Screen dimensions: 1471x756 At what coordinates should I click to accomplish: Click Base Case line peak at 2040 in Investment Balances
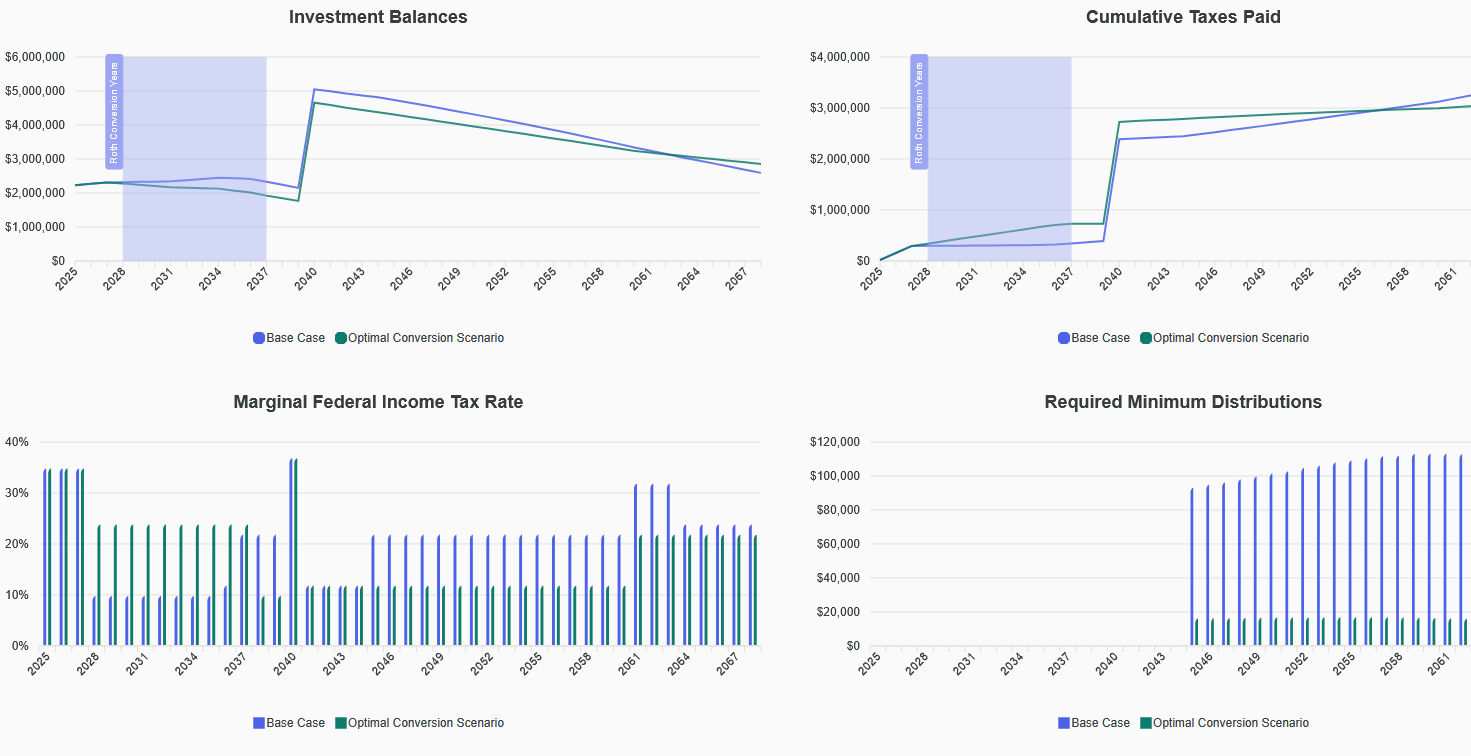click(x=314, y=90)
